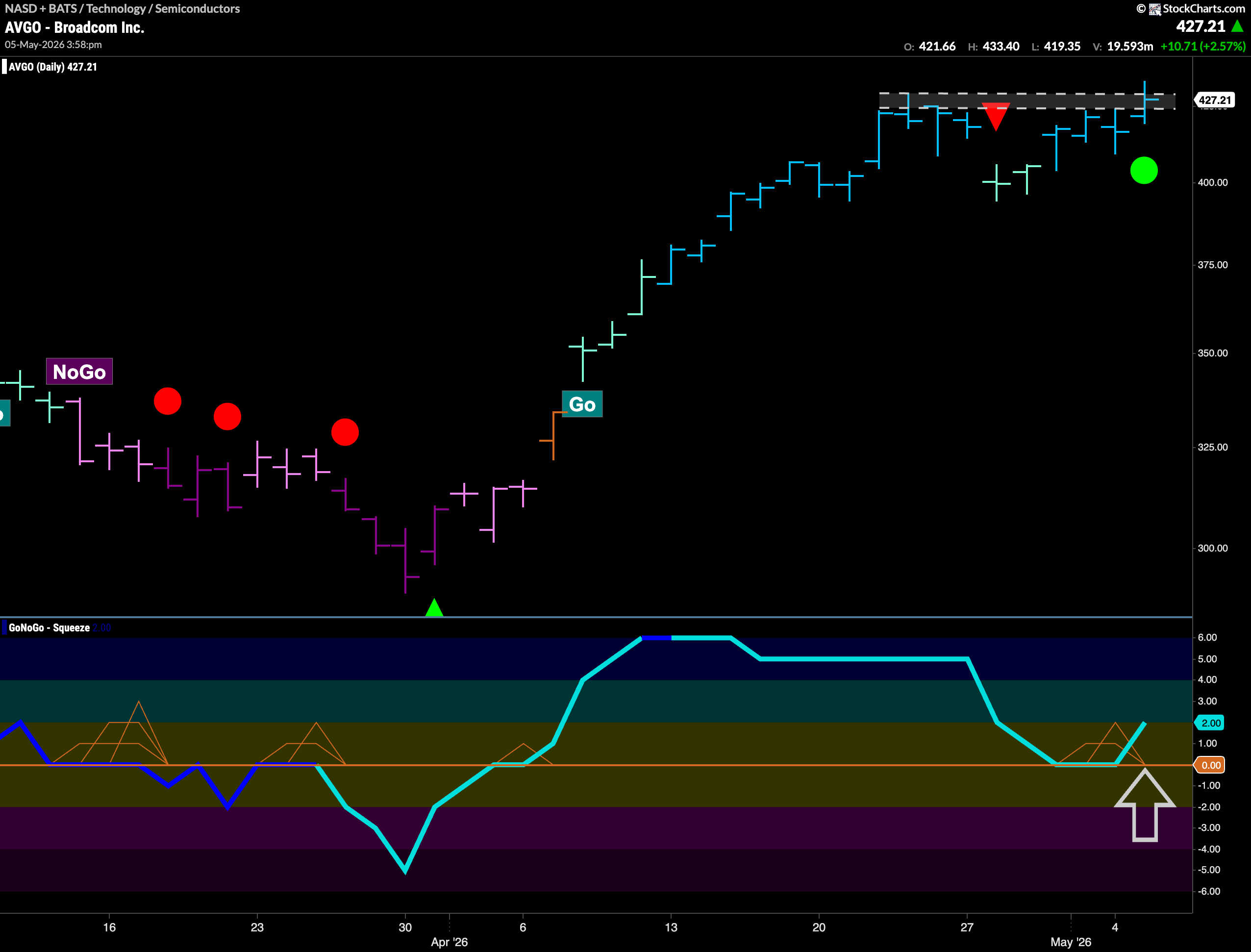Click the 325.00 price axis label
Viewport: 1251px width, 952px height.
(1212, 447)
